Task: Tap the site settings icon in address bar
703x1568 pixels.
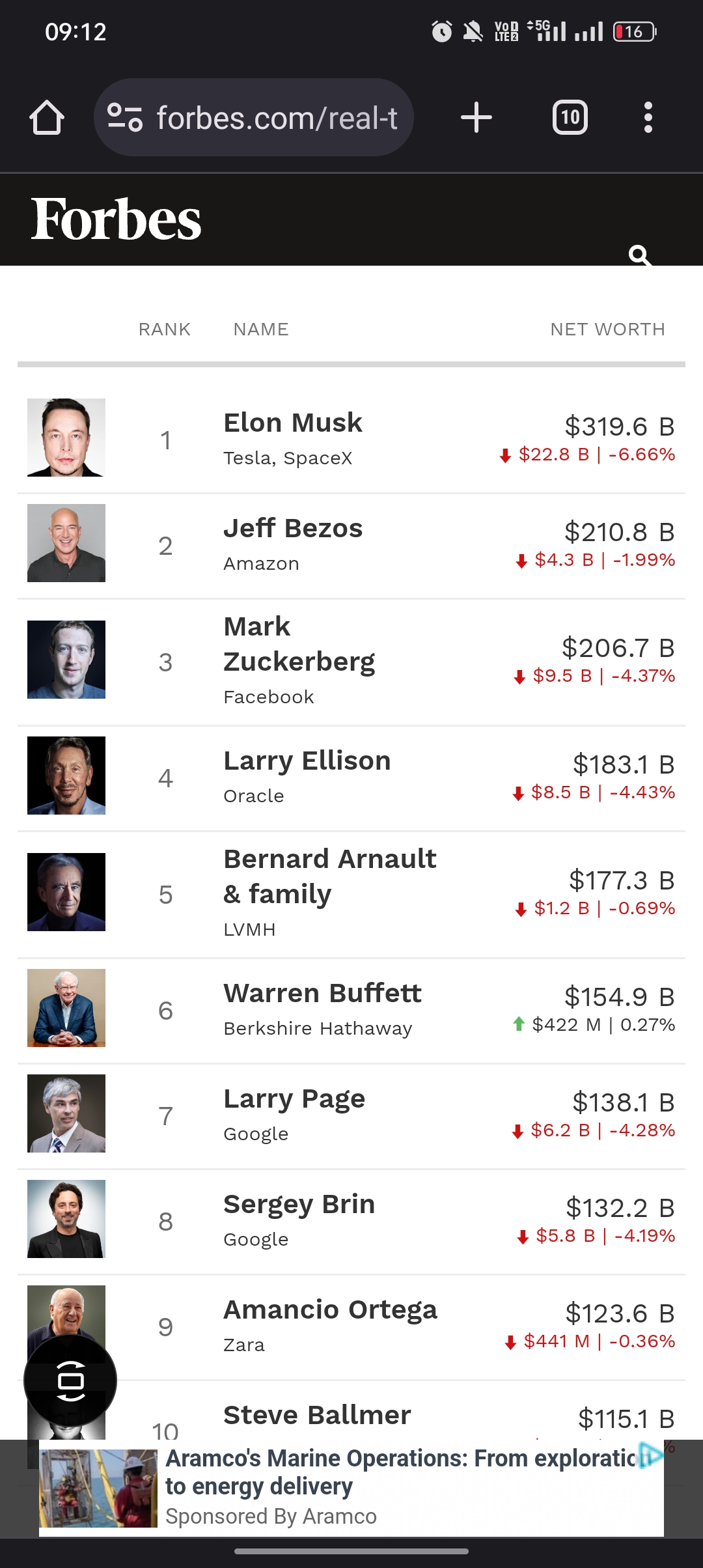Action: coord(124,118)
